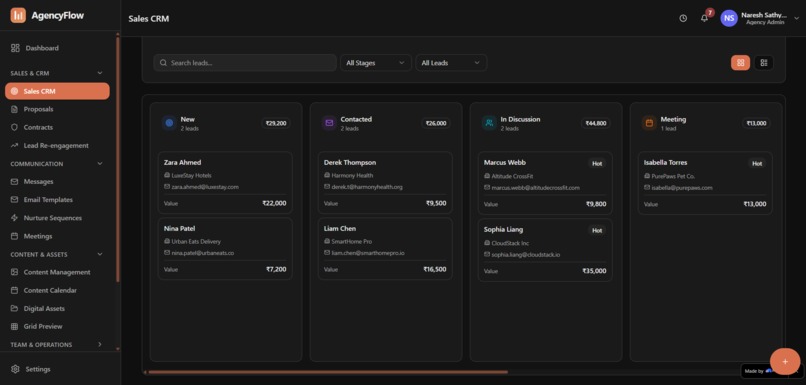Click the Search leads input field
Image resolution: width=806 pixels, height=385 pixels.
(x=245, y=63)
